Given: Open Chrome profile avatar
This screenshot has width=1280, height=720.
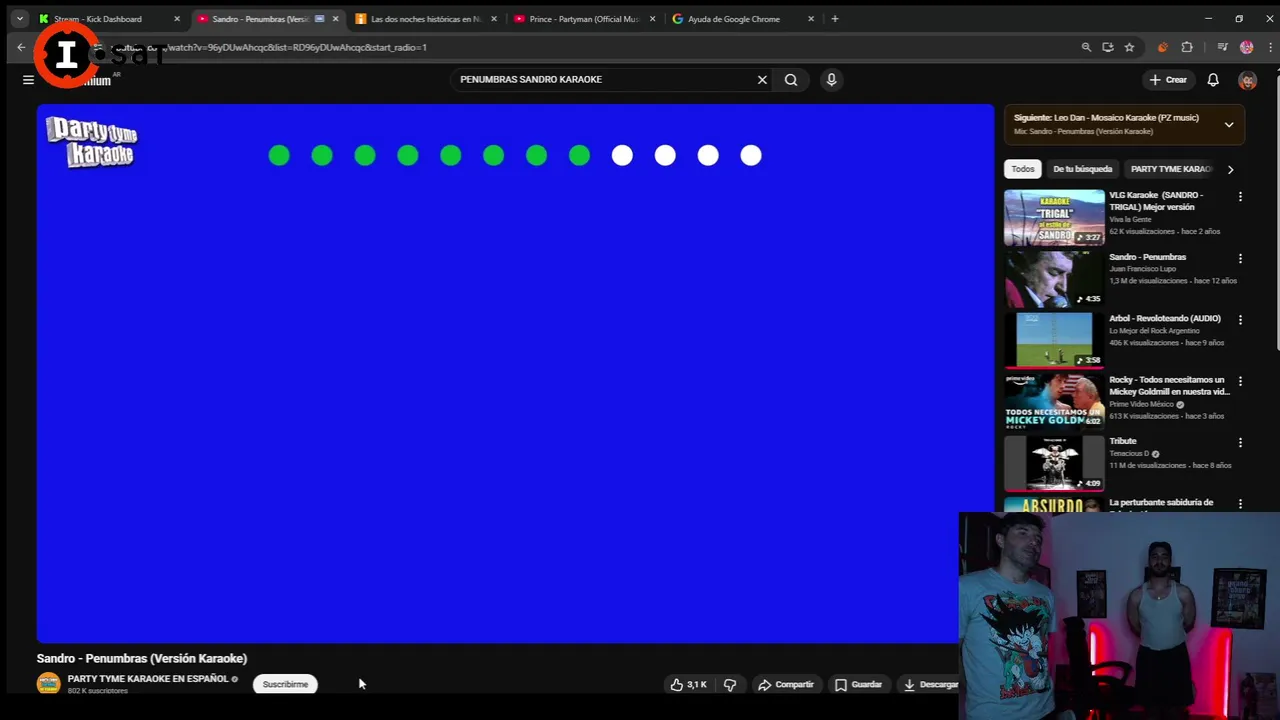Looking at the screenshot, I should tap(1246, 47).
